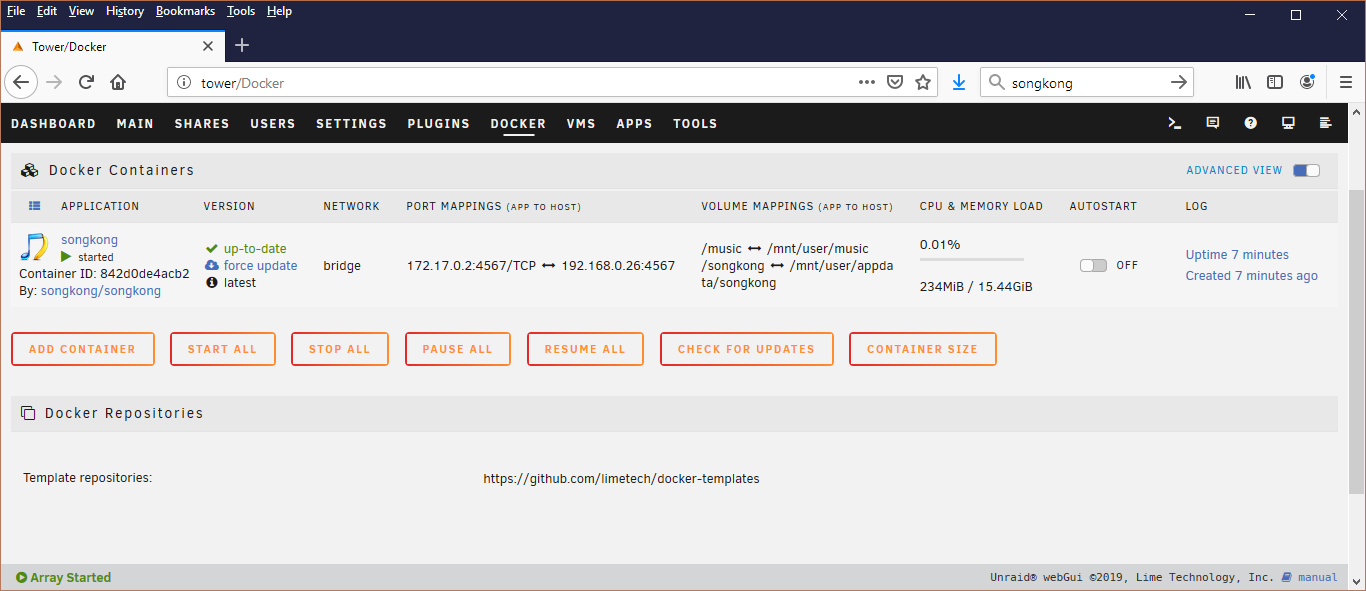
Task: Open the Settings tab
Action: 351,124
